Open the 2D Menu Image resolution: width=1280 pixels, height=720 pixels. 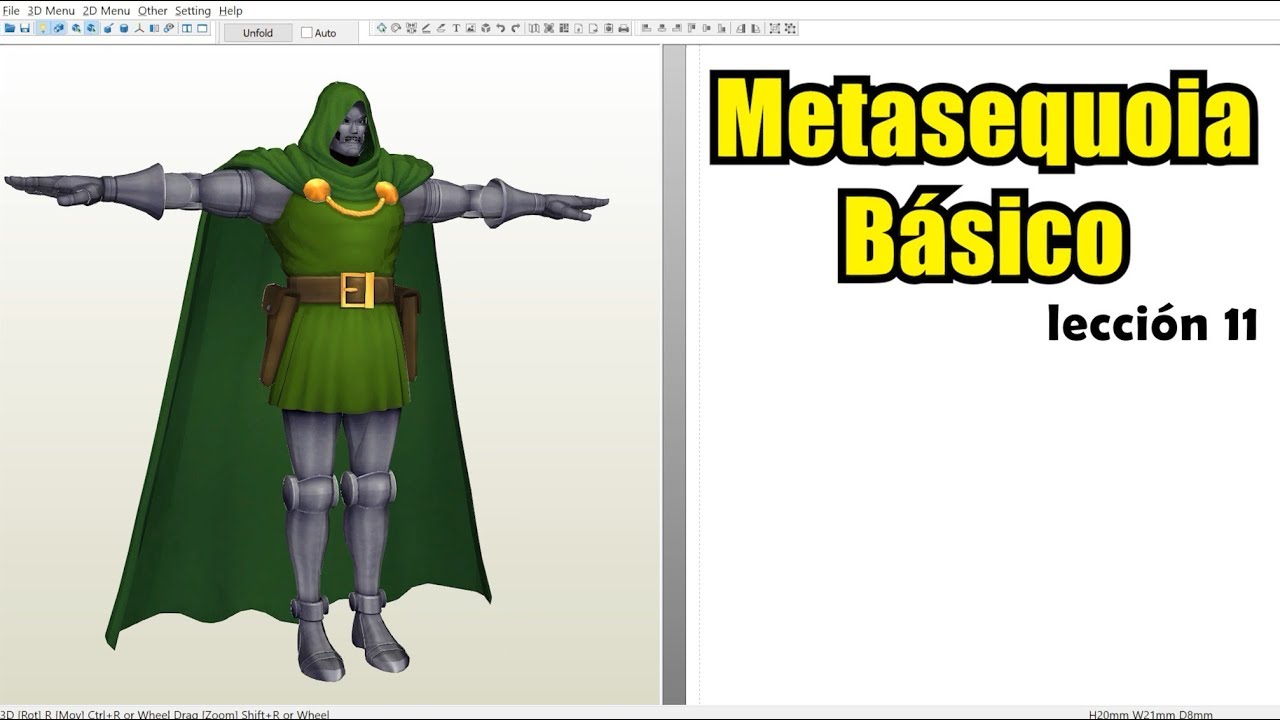106,10
